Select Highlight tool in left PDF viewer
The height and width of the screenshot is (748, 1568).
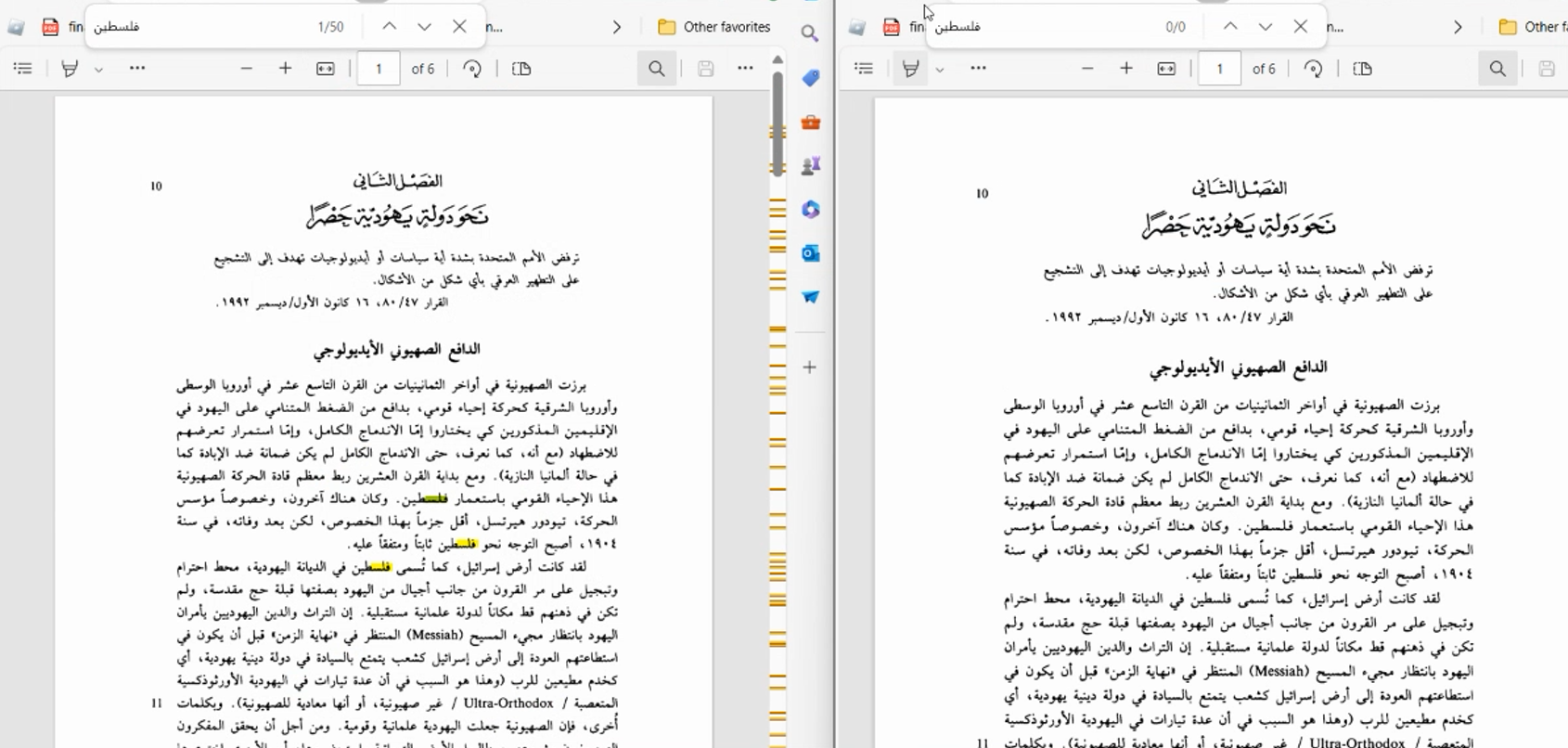click(x=70, y=69)
